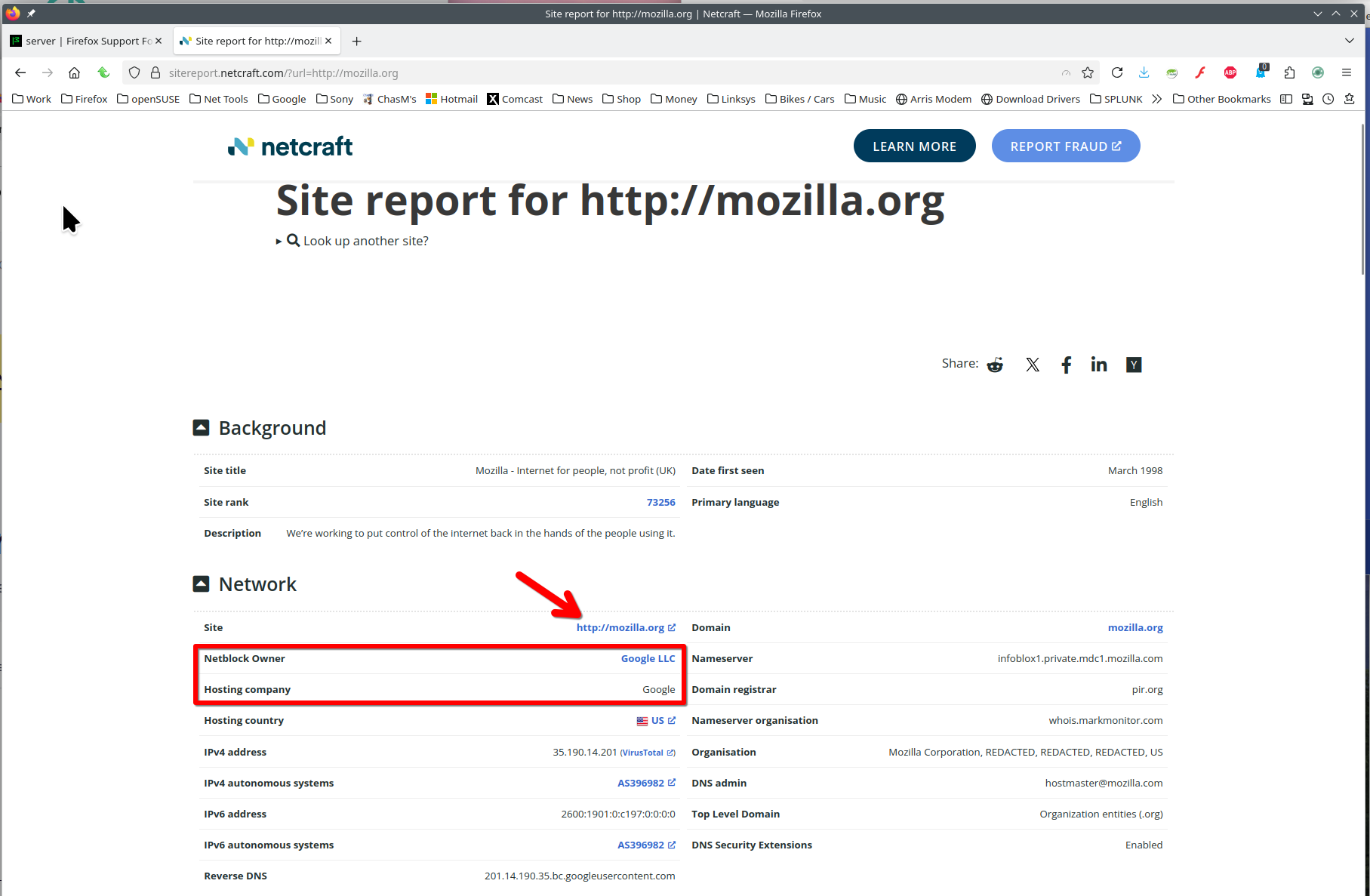Open the News bookmarks folder
The height and width of the screenshot is (896, 1370).
[572, 99]
